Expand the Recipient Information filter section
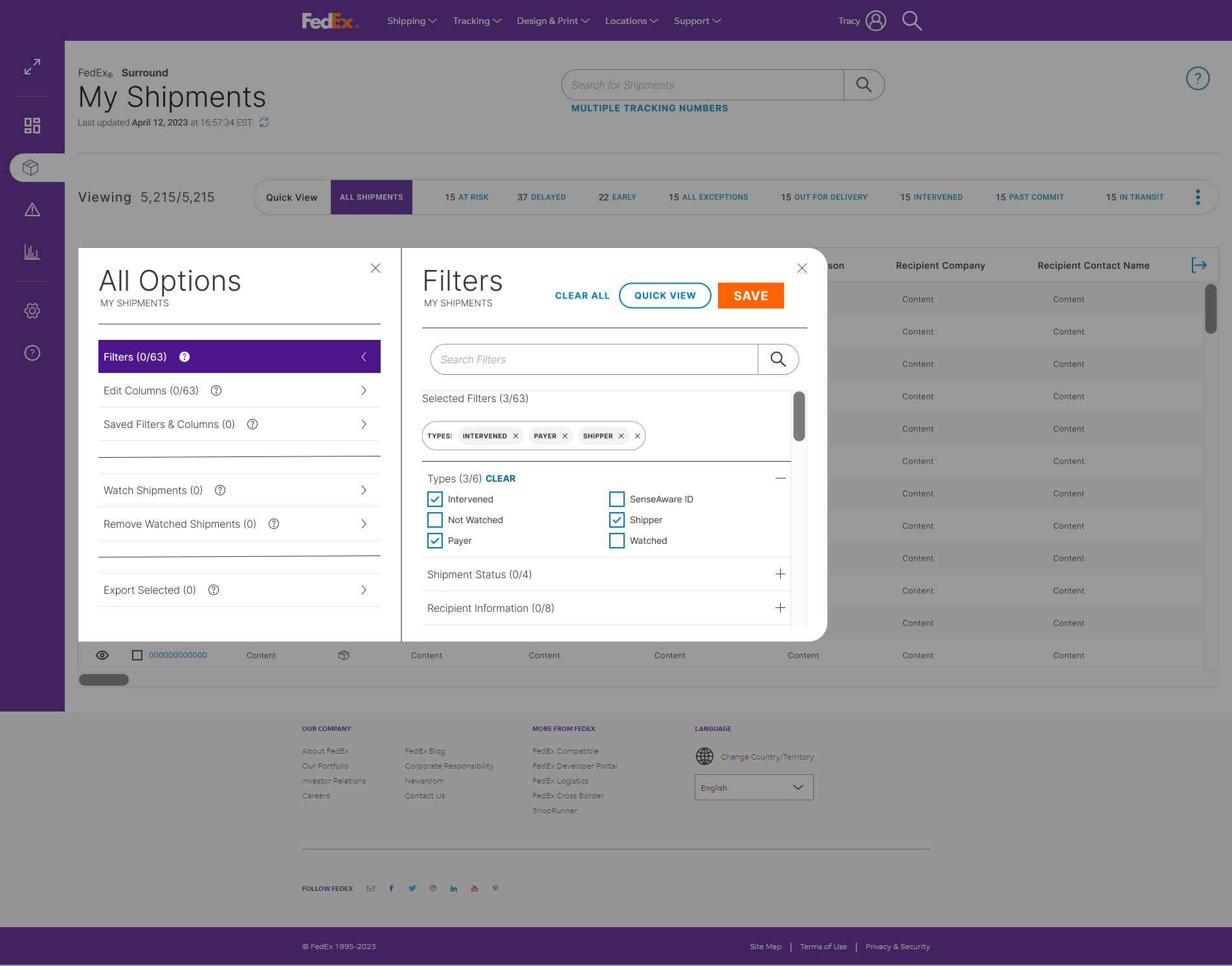Viewport: 1232px width, 966px height. click(780, 608)
